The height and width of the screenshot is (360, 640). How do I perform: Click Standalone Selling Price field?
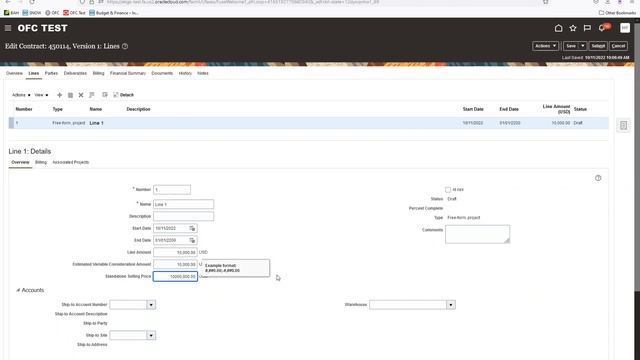click(175, 277)
